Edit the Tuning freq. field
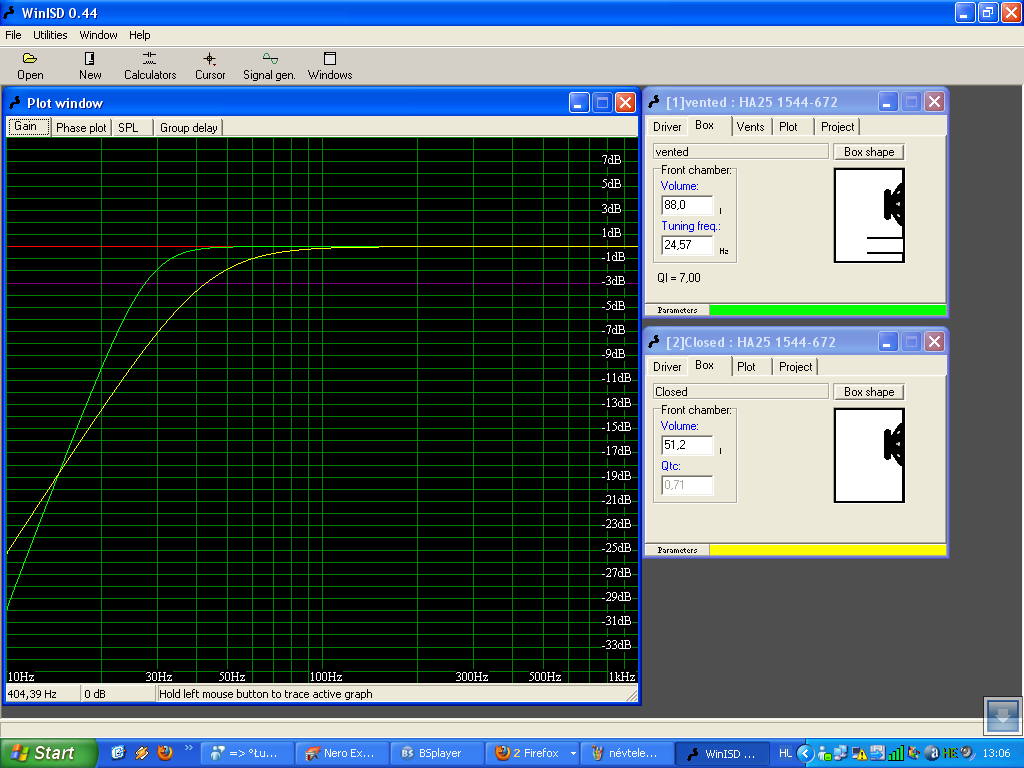Viewport: 1024px width, 768px height. (x=687, y=245)
